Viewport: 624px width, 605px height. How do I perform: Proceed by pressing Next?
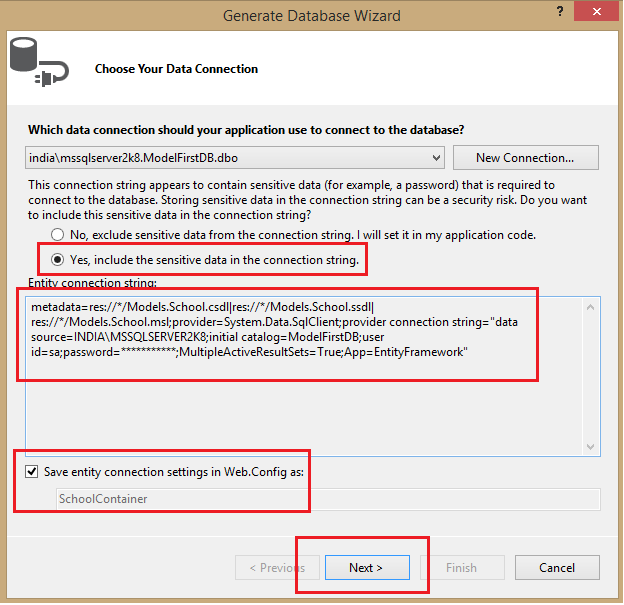coord(366,568)
